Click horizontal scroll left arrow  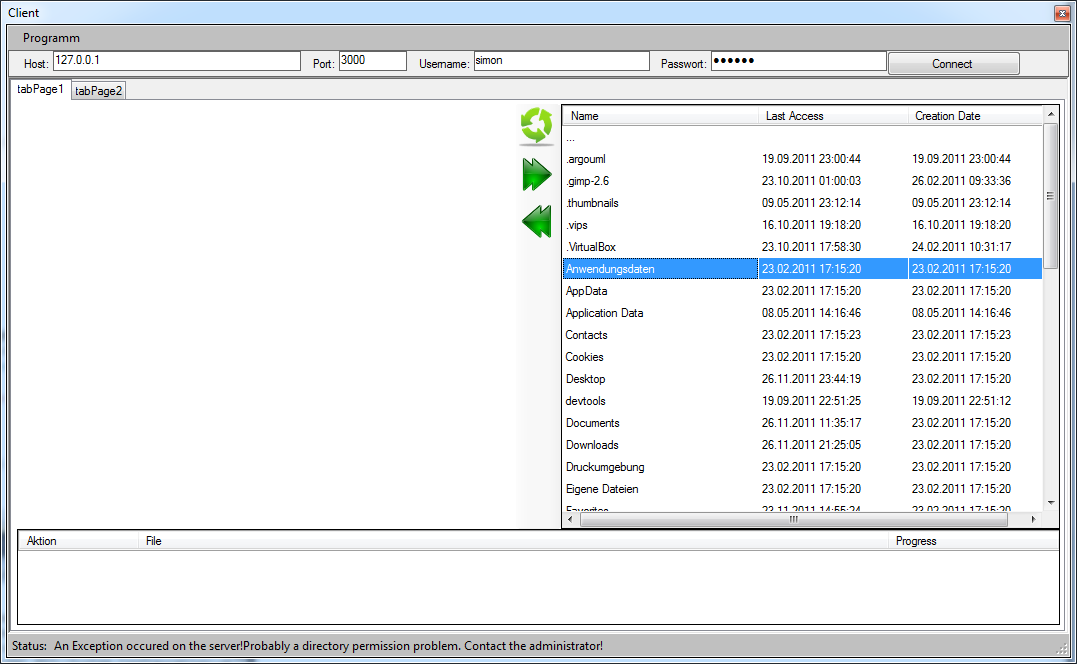(x=570, y=520)
